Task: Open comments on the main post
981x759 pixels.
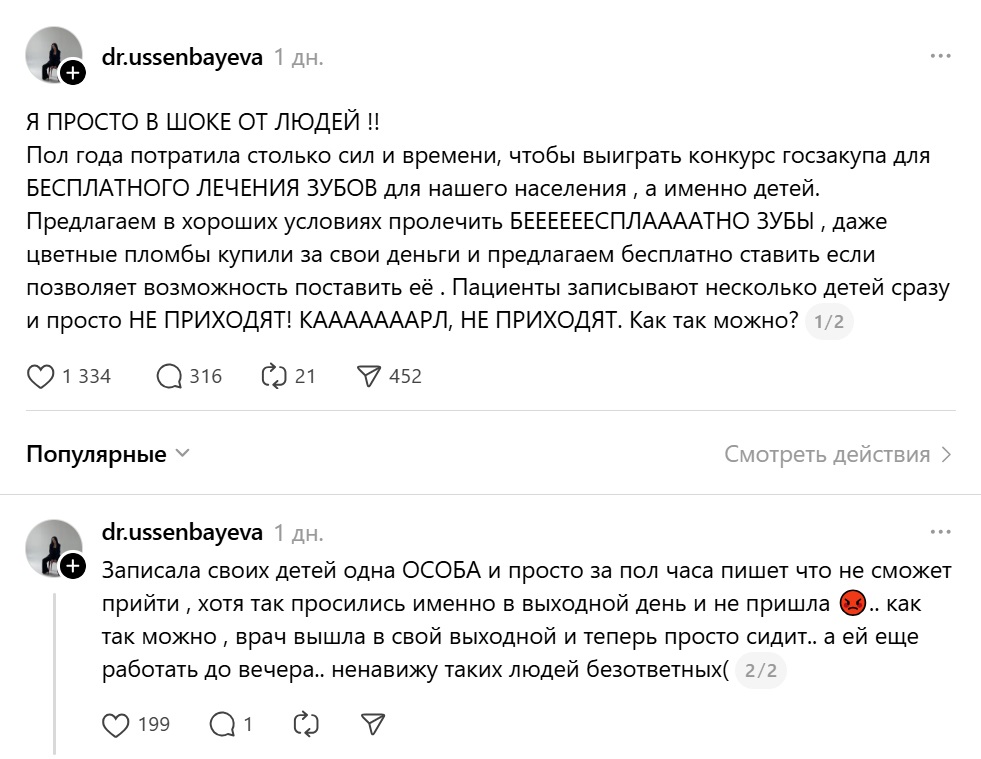Action: (171, 376)
